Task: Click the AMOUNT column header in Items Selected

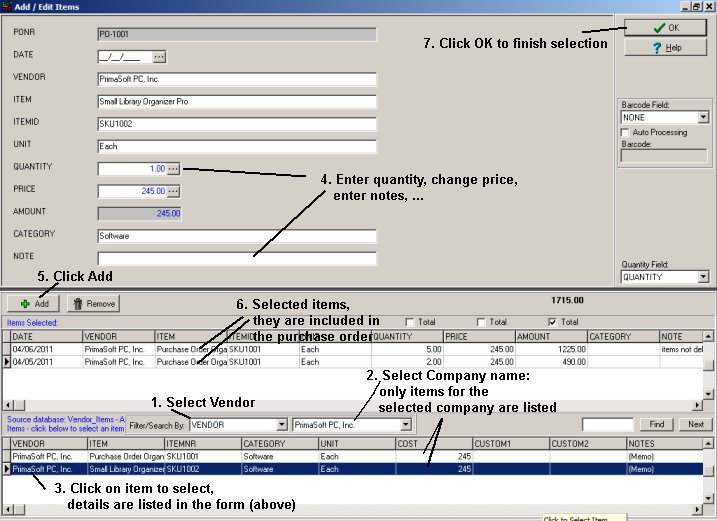Action: point(551,337)
